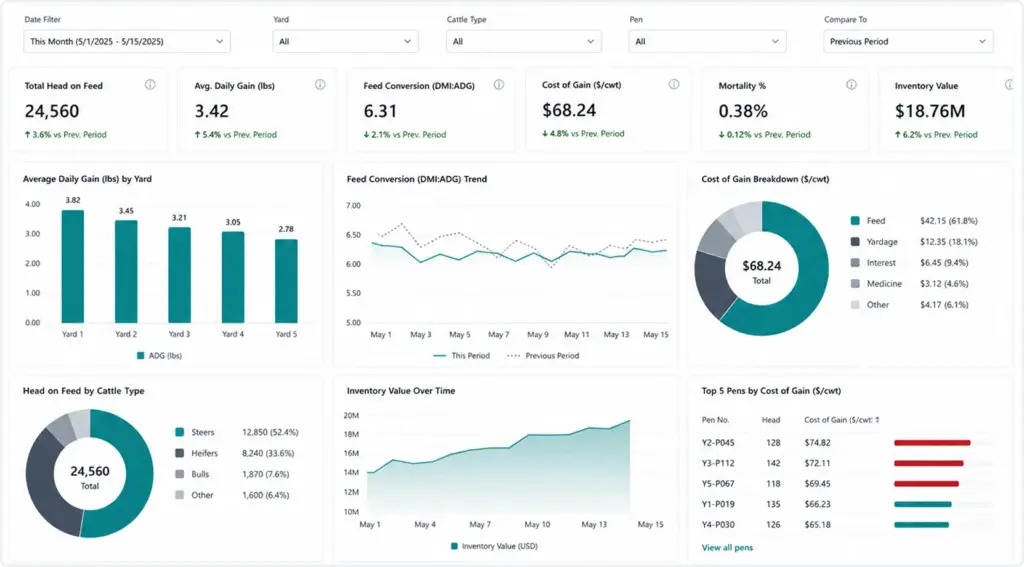The image size is (1024, 567).
Task: Click info icon on Total Head on Feed card
Action: (150, 85)
